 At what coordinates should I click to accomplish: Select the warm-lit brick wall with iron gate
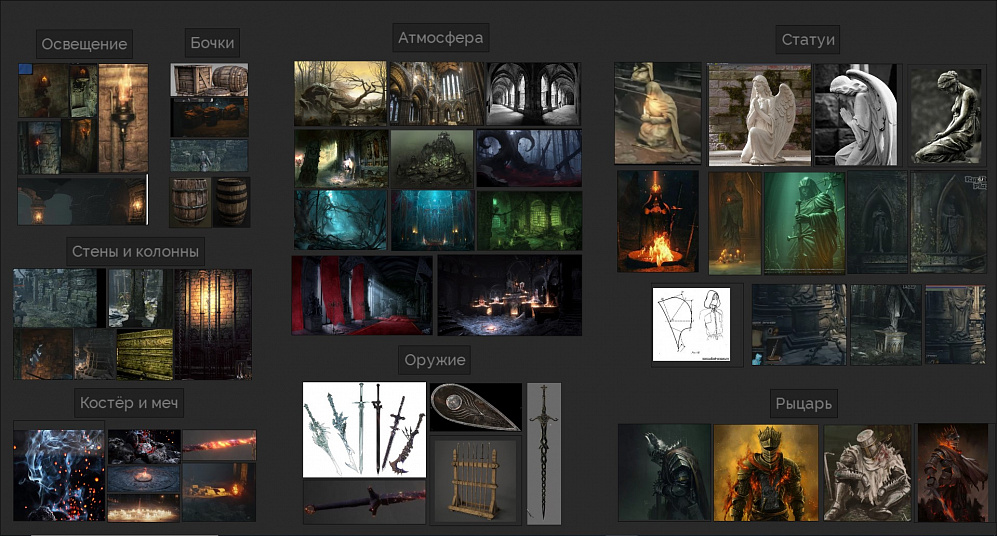point(213,324)
